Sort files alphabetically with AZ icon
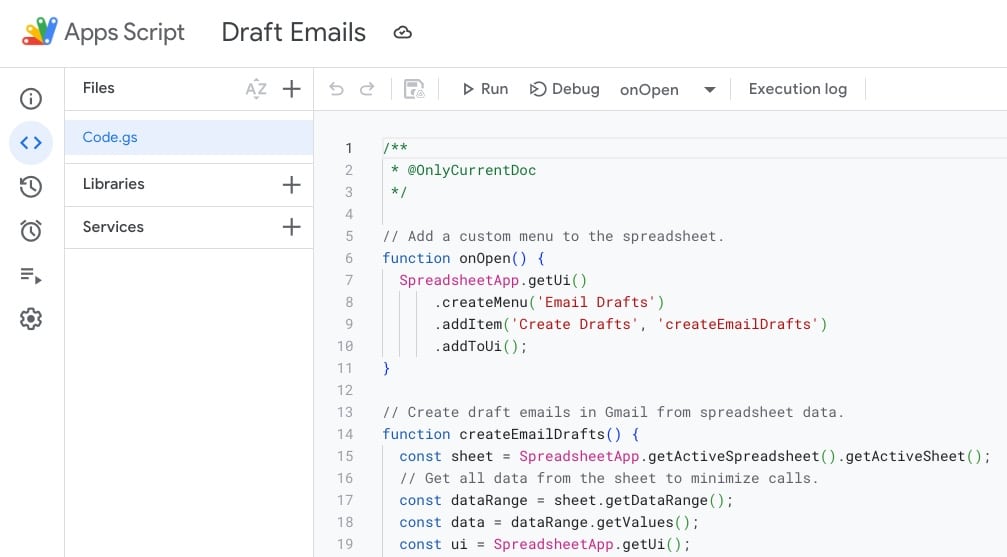This screenshot has height=557, width=1007. (x=256, y=89)
